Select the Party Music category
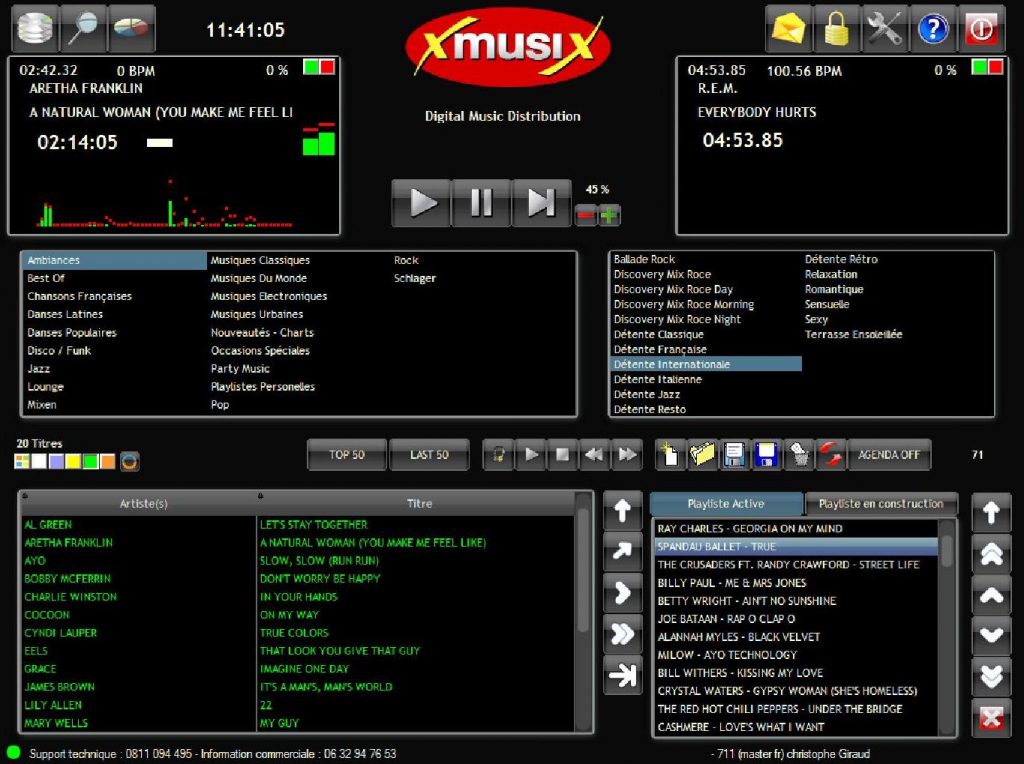The image size is (1024, 764). click(x=240, y=368)
